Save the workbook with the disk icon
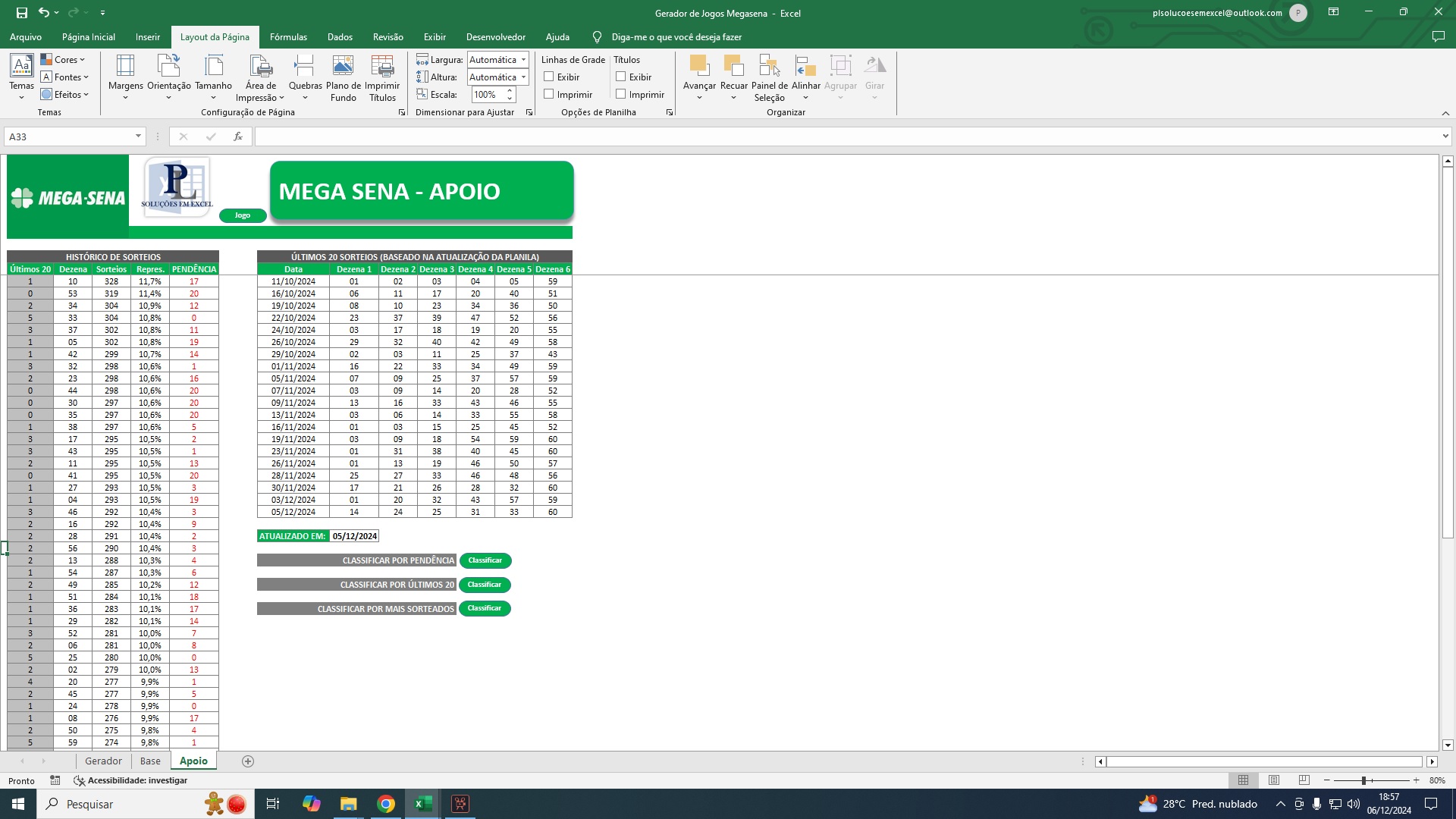 tap(22, 13)
